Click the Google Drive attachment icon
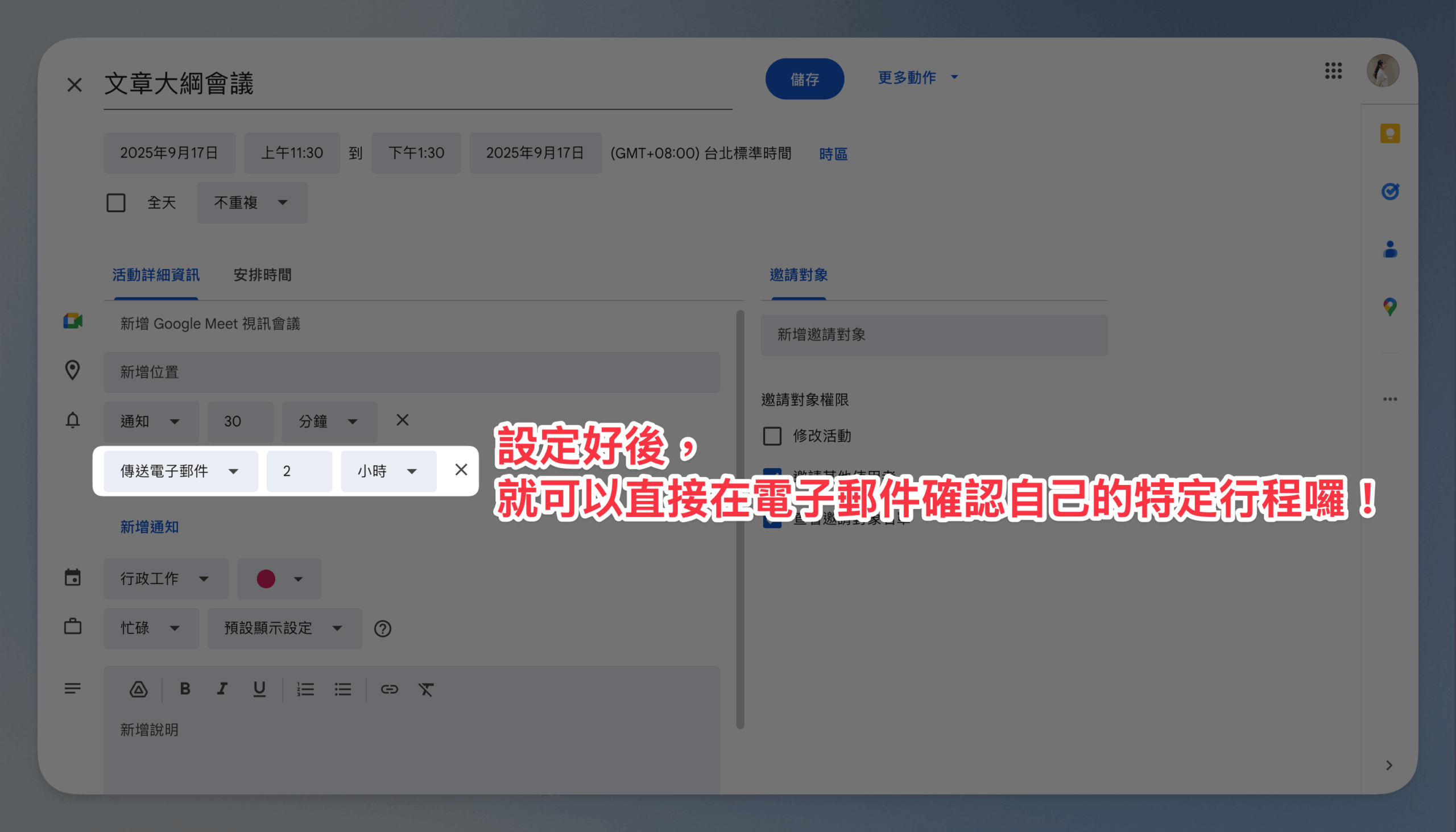 click(138, 689)
